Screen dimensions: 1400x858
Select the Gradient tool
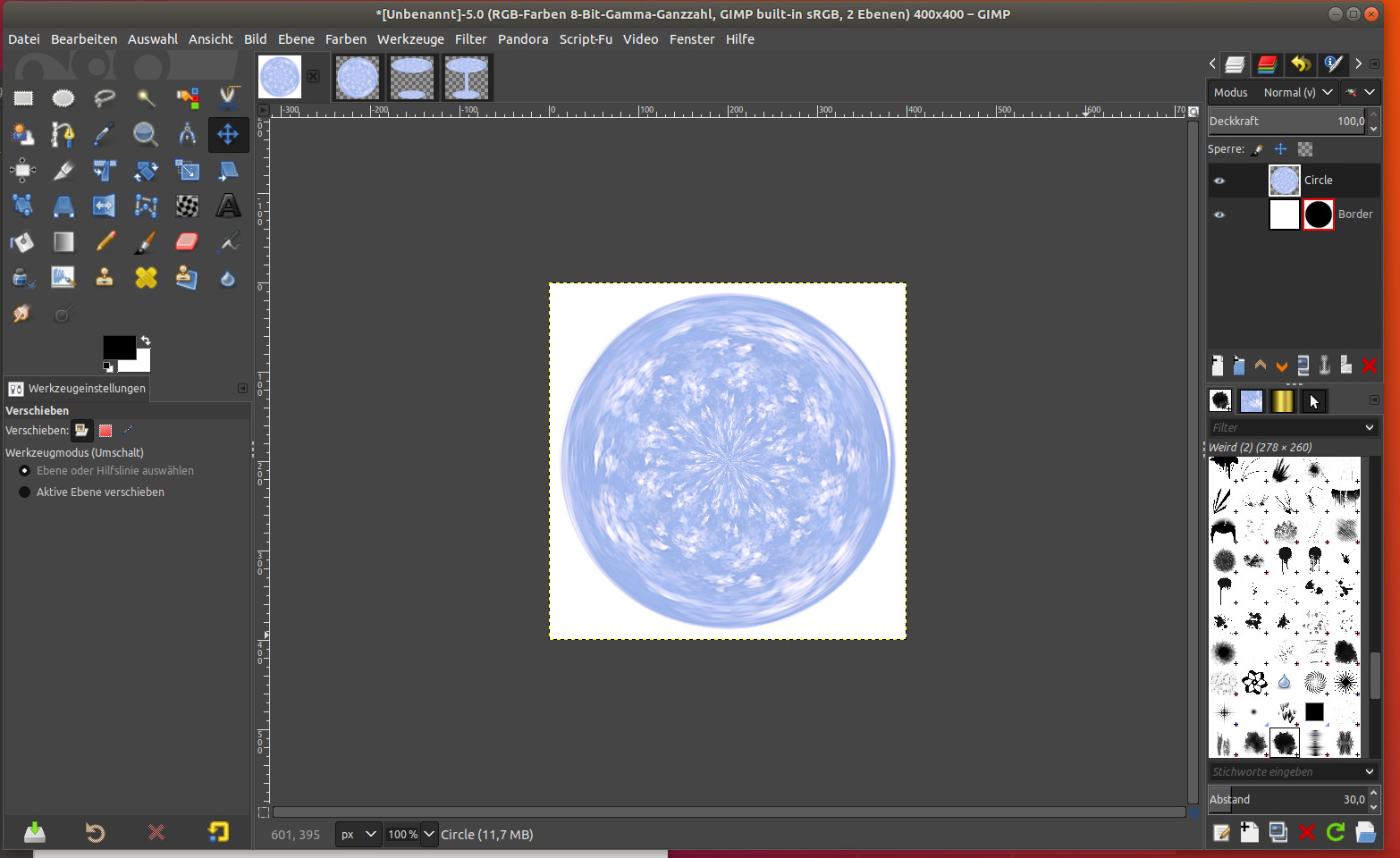click(x=63, y=241)
